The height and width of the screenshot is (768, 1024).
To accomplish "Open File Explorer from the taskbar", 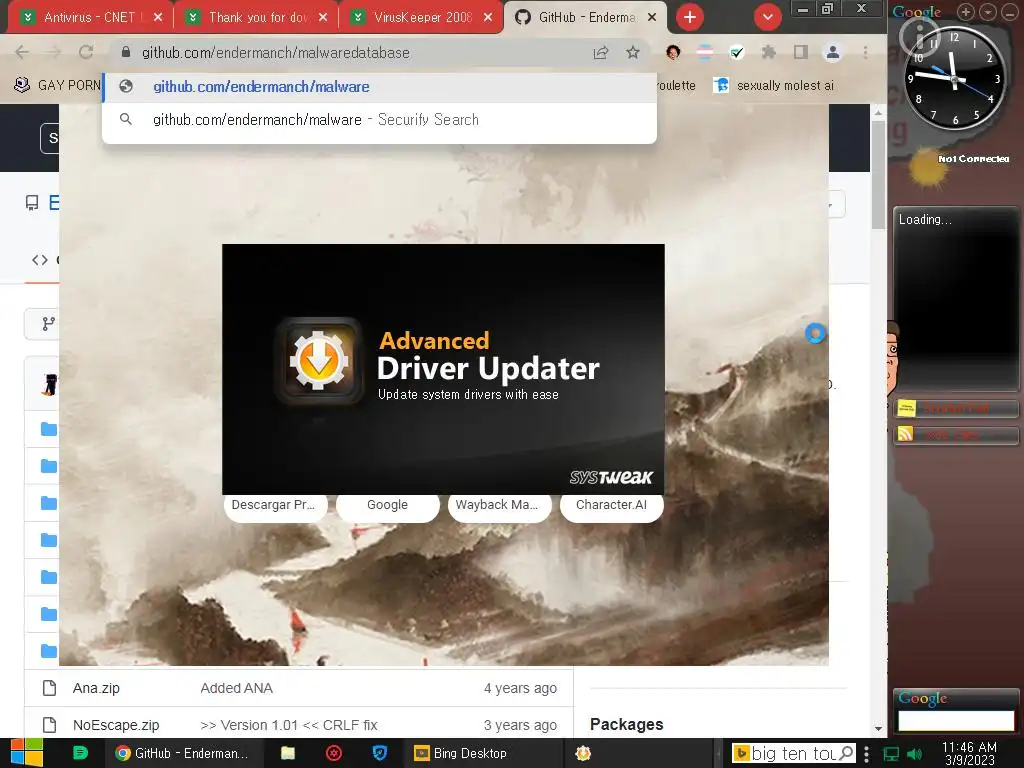I will [x=288, y=753].
